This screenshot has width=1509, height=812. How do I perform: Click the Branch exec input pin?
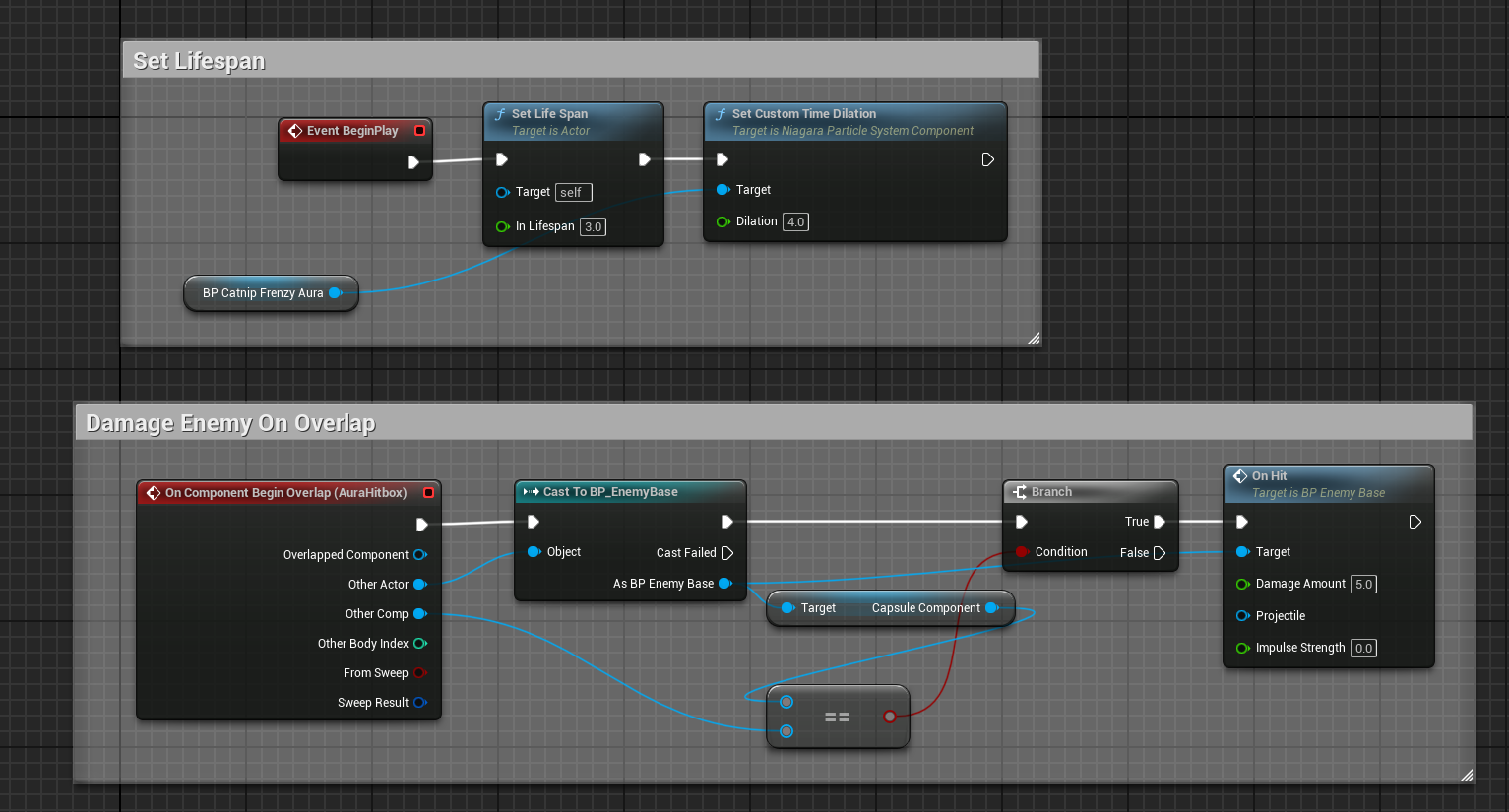point(1022,522)
